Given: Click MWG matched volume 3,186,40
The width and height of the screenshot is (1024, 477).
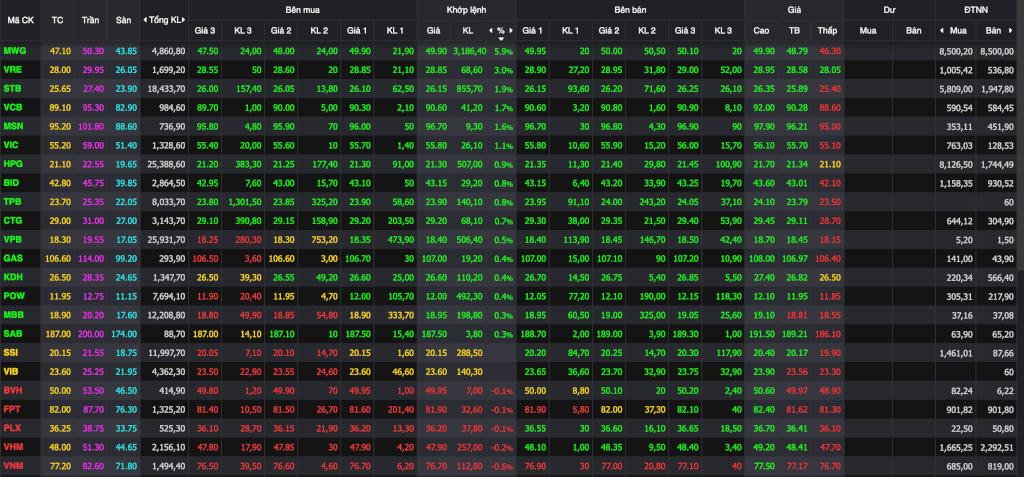Looking at the screenshot, I should coord(470,50).
